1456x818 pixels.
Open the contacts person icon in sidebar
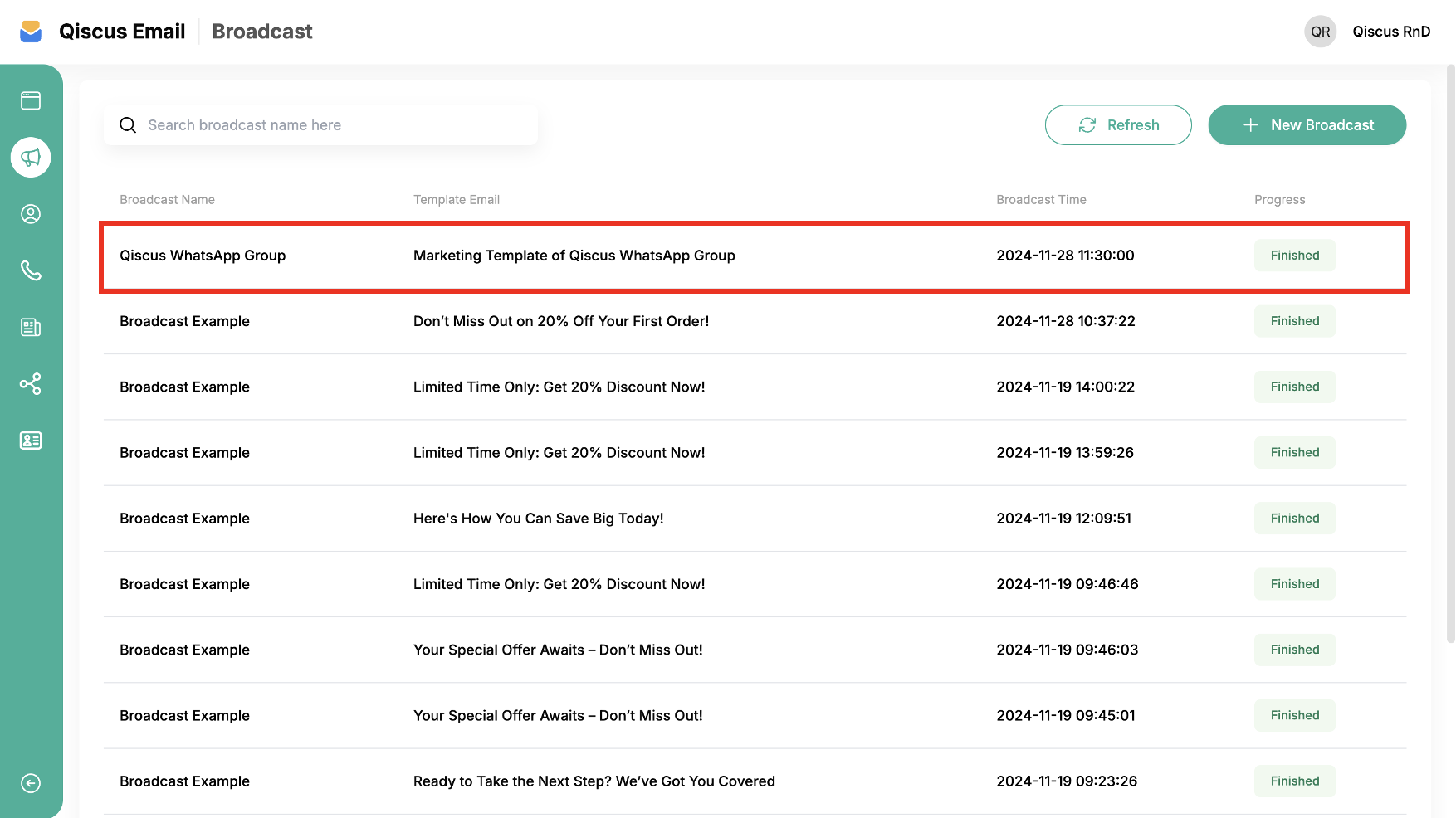click(31, 214)
